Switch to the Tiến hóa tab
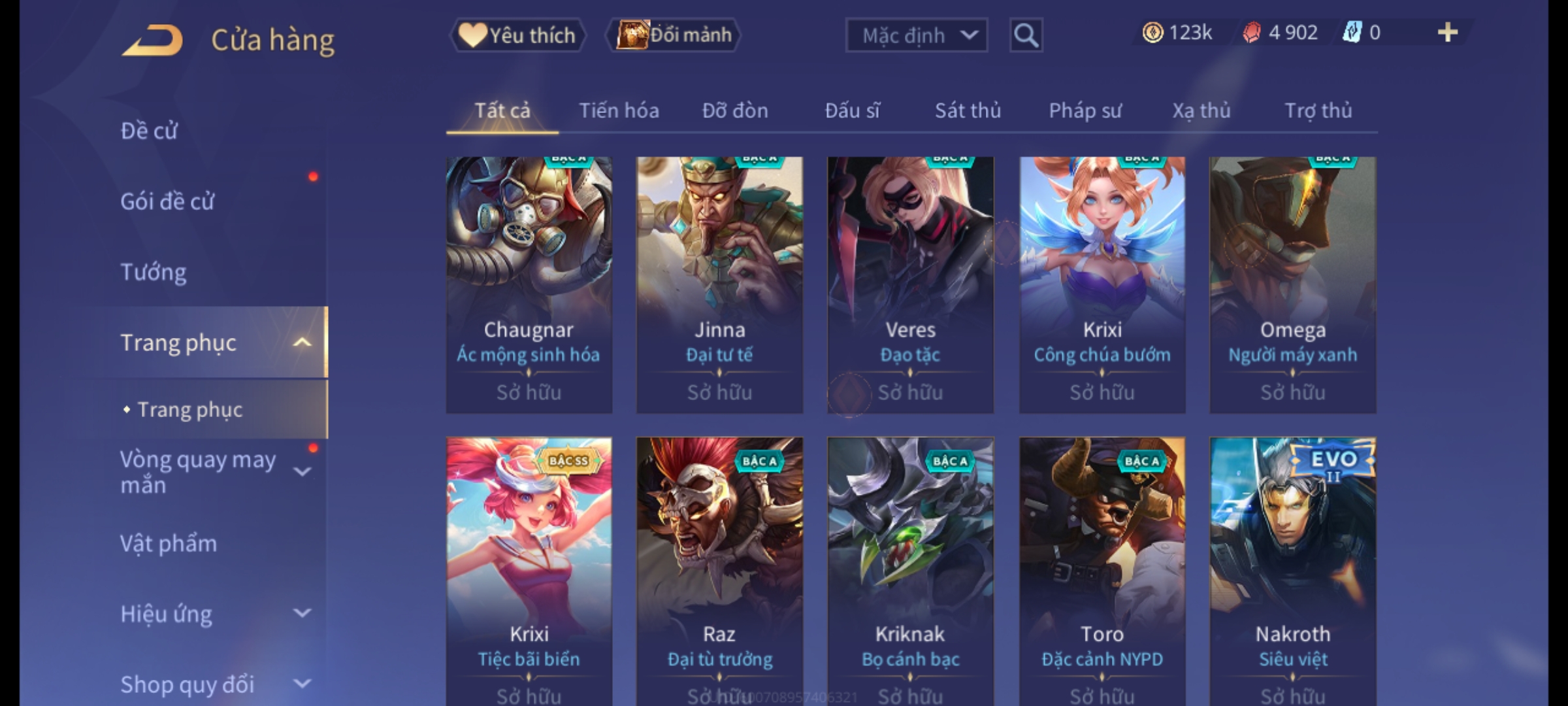This screenshot has width=1568, height=706. (619, 110)
